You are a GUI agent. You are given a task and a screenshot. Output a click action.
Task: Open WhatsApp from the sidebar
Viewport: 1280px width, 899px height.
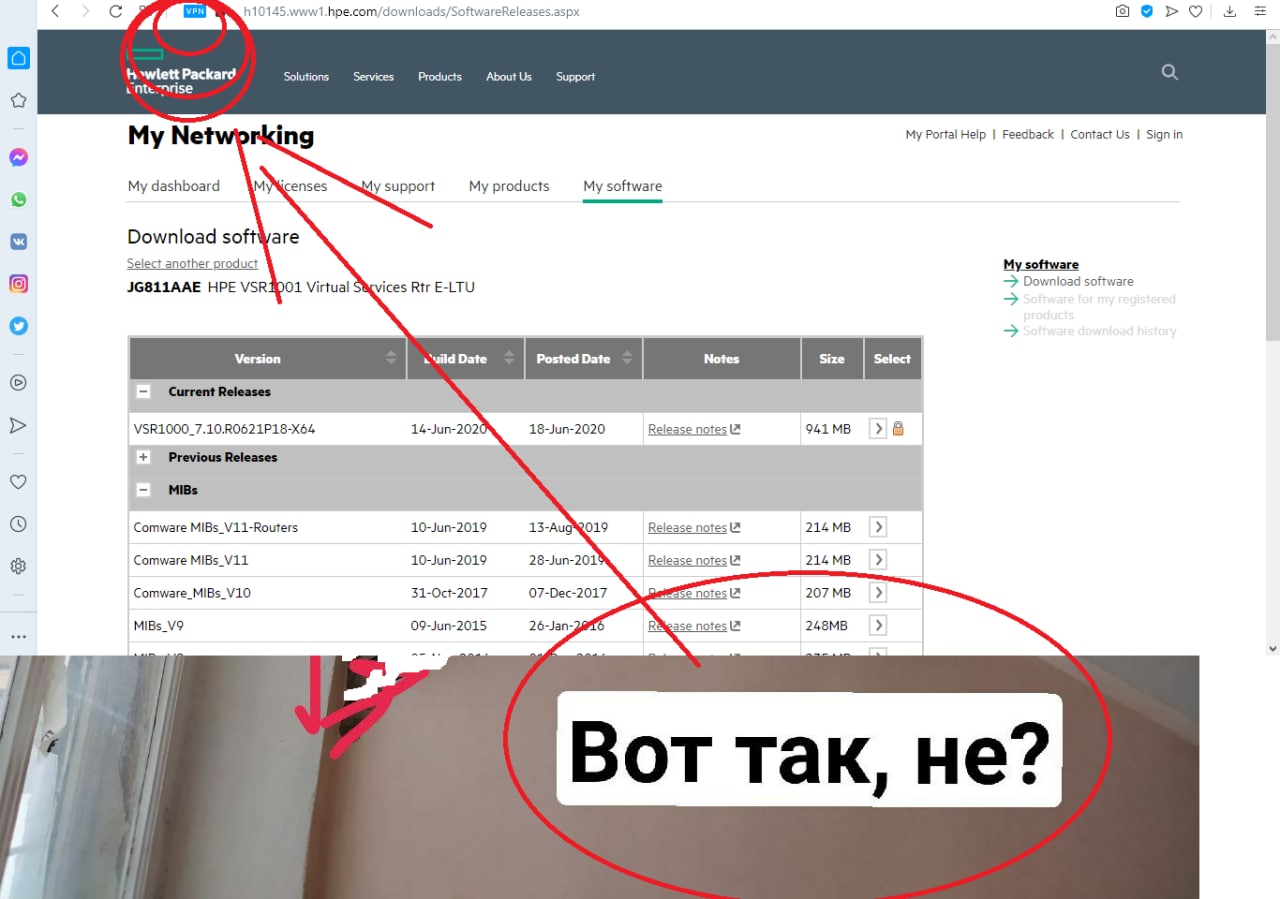tap(18, 200)
